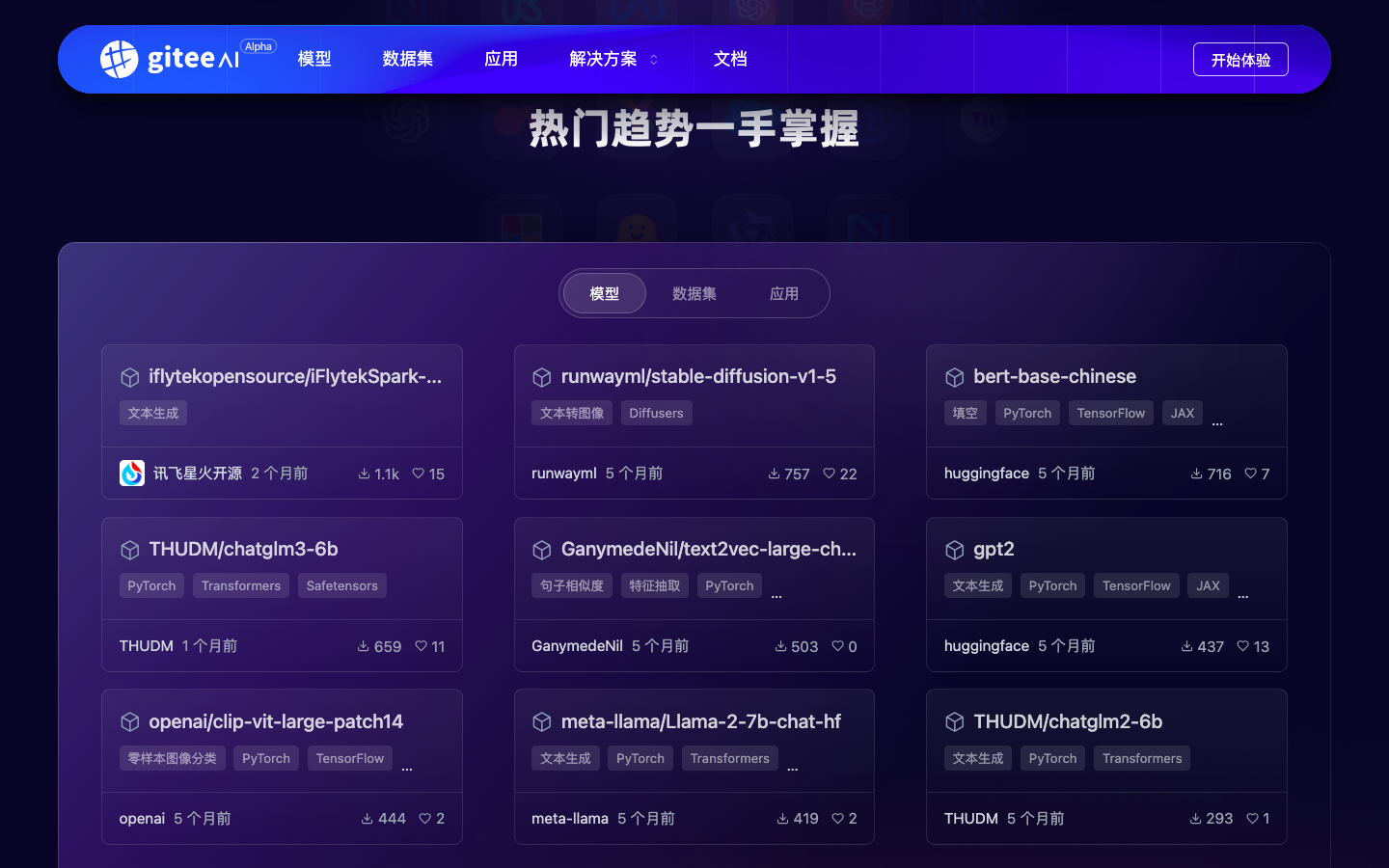1389x868 pixels.
Task: Click cube icon beside bert-base-chinese
Action: [x=955, y=377]
